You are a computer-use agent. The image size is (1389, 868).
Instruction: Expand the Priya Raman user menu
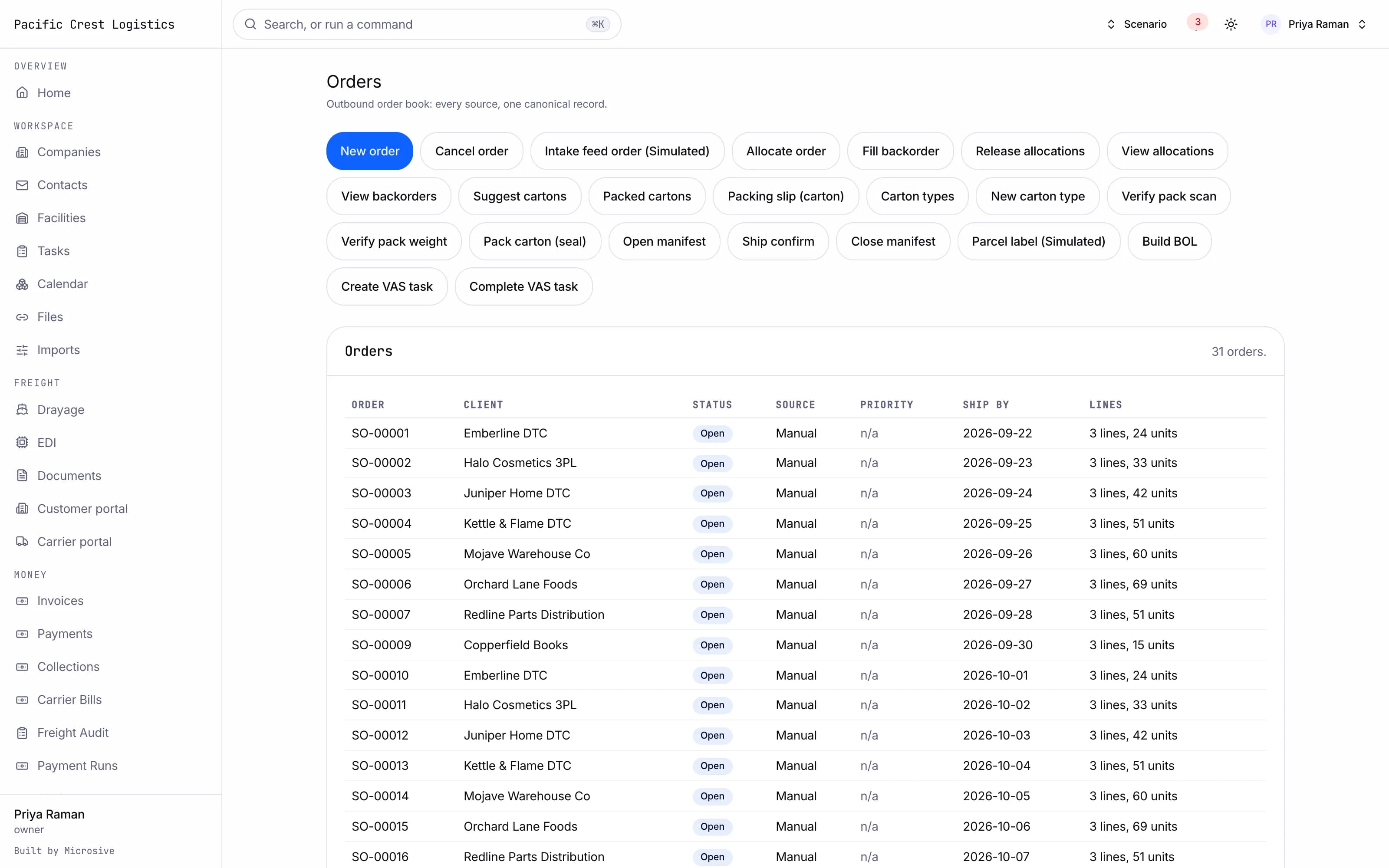click(x=1313, y=24)
